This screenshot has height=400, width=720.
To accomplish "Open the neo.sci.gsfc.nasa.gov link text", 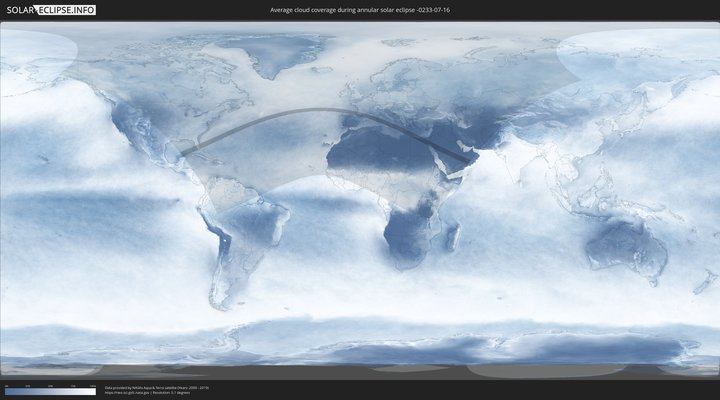I will [127, 393].
